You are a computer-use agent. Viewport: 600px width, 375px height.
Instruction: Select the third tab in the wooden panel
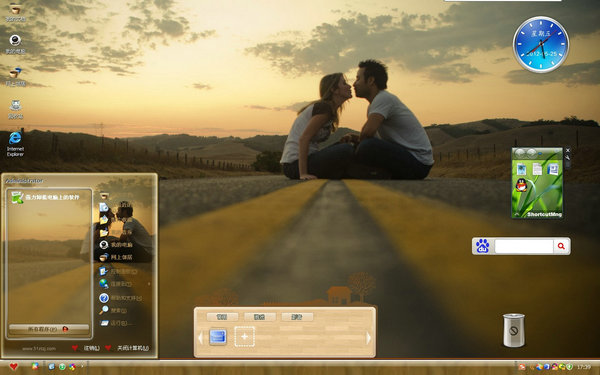click(x=297, y=317)
